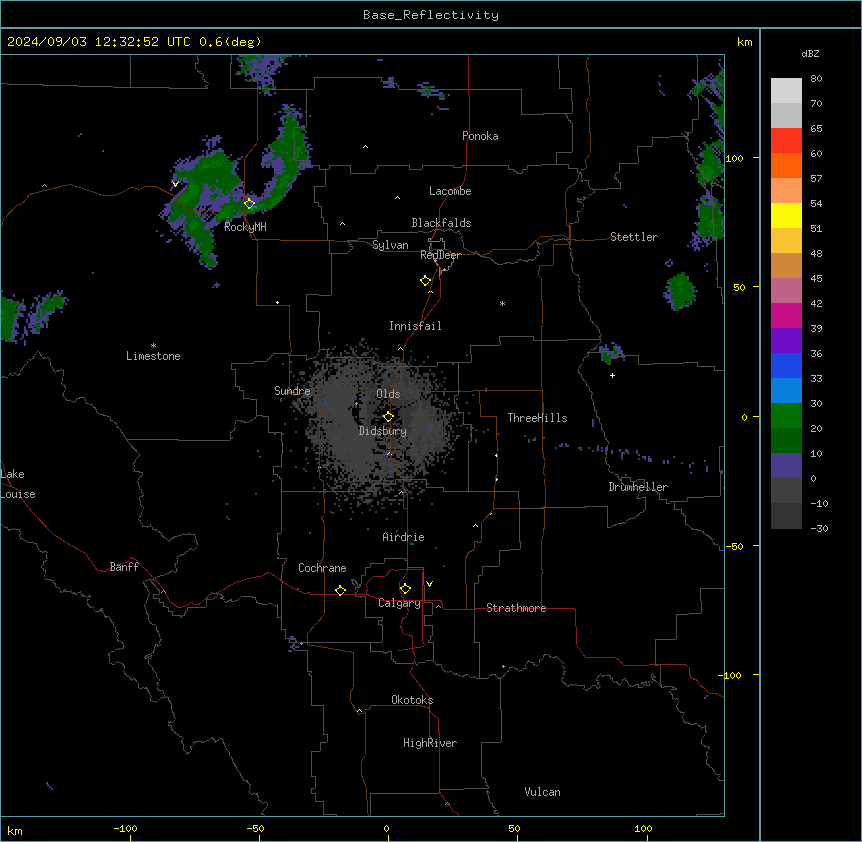Click the Louise label at the left edge
Viewport: 862px width, 842px height.
[18, 494]
